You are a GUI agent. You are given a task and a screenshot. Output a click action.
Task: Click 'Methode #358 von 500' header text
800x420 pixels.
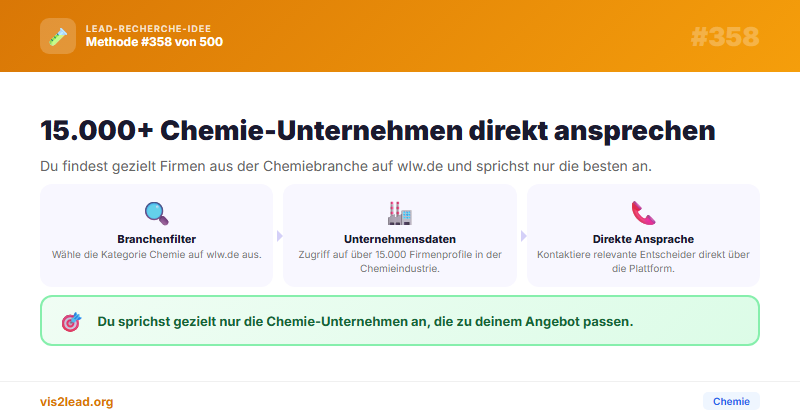click(154, 42)
